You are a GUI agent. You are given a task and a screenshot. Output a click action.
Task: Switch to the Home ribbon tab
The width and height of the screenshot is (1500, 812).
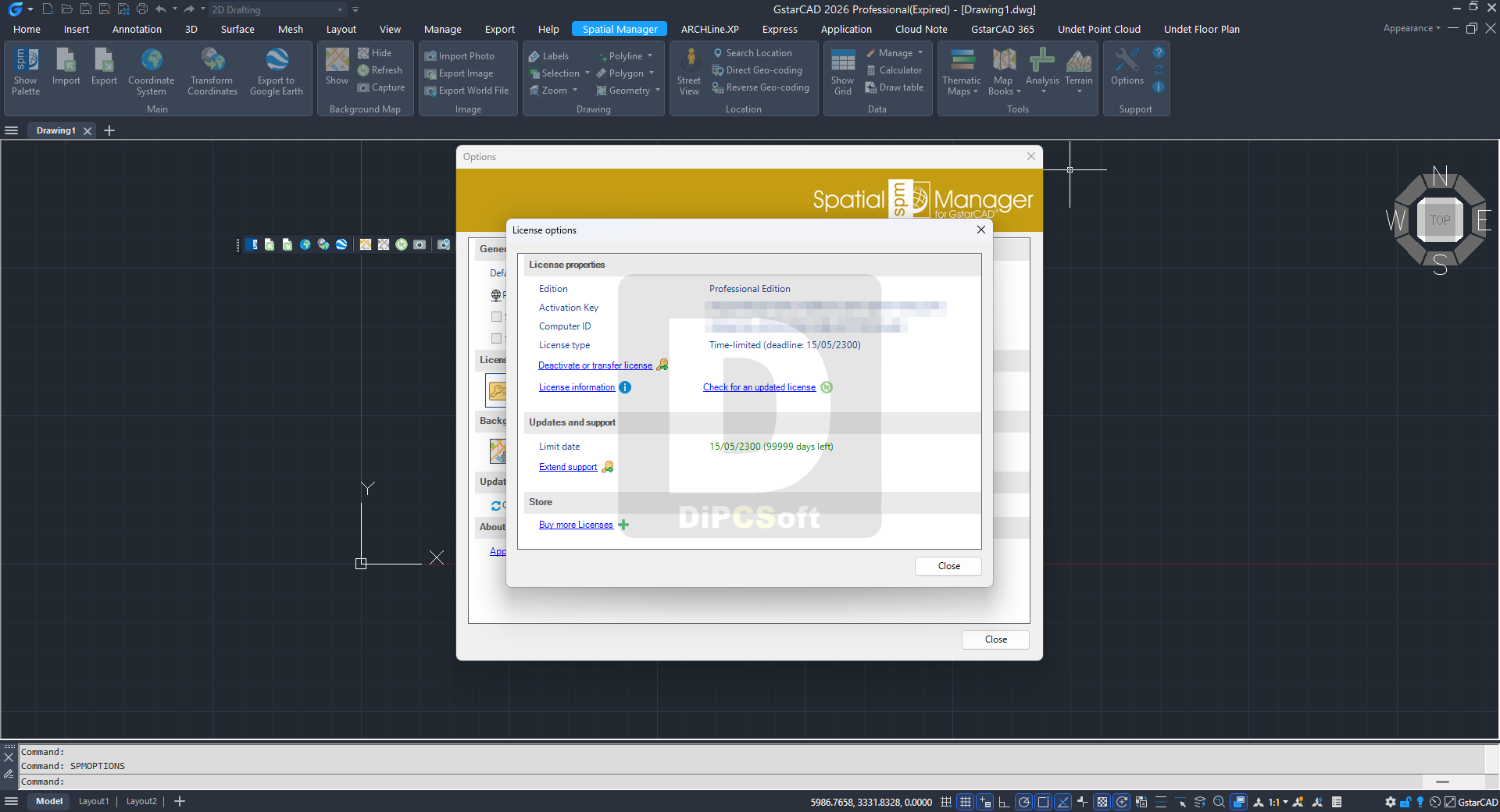click(x=27, y=30)
